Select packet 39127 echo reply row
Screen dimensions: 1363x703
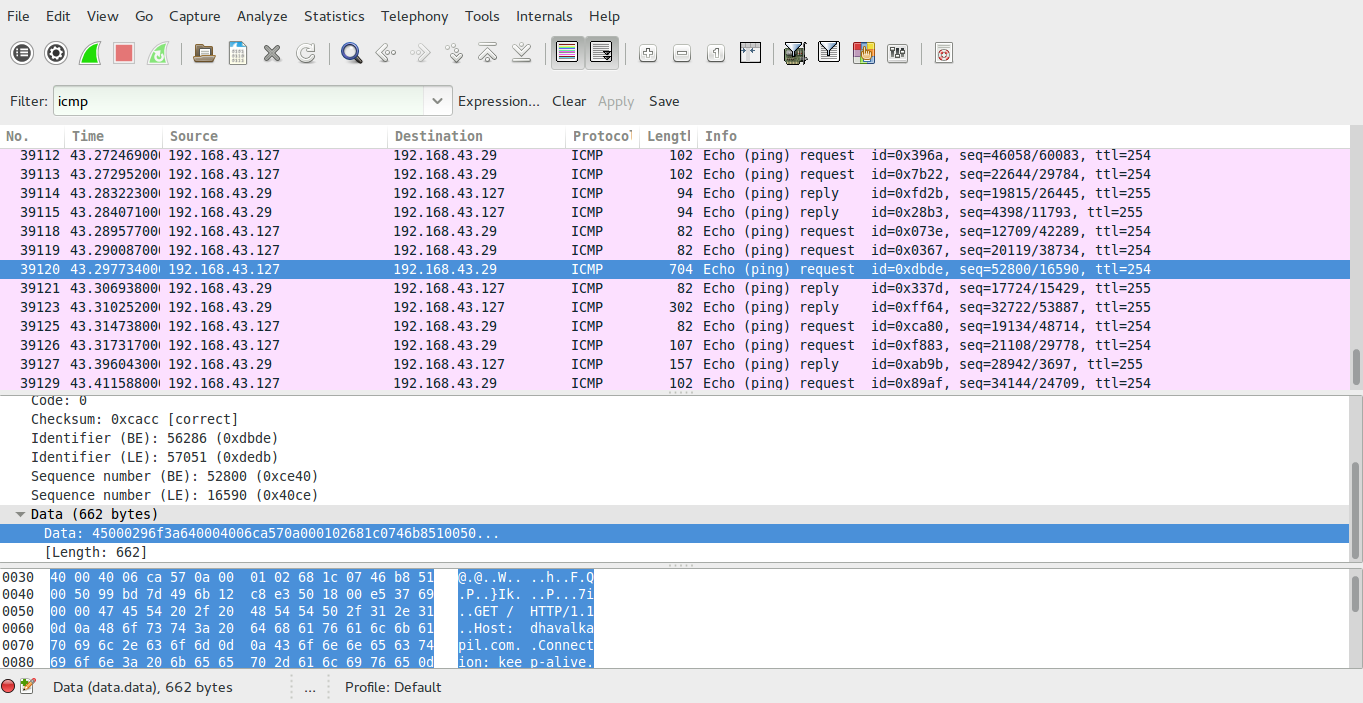[674, 364]
